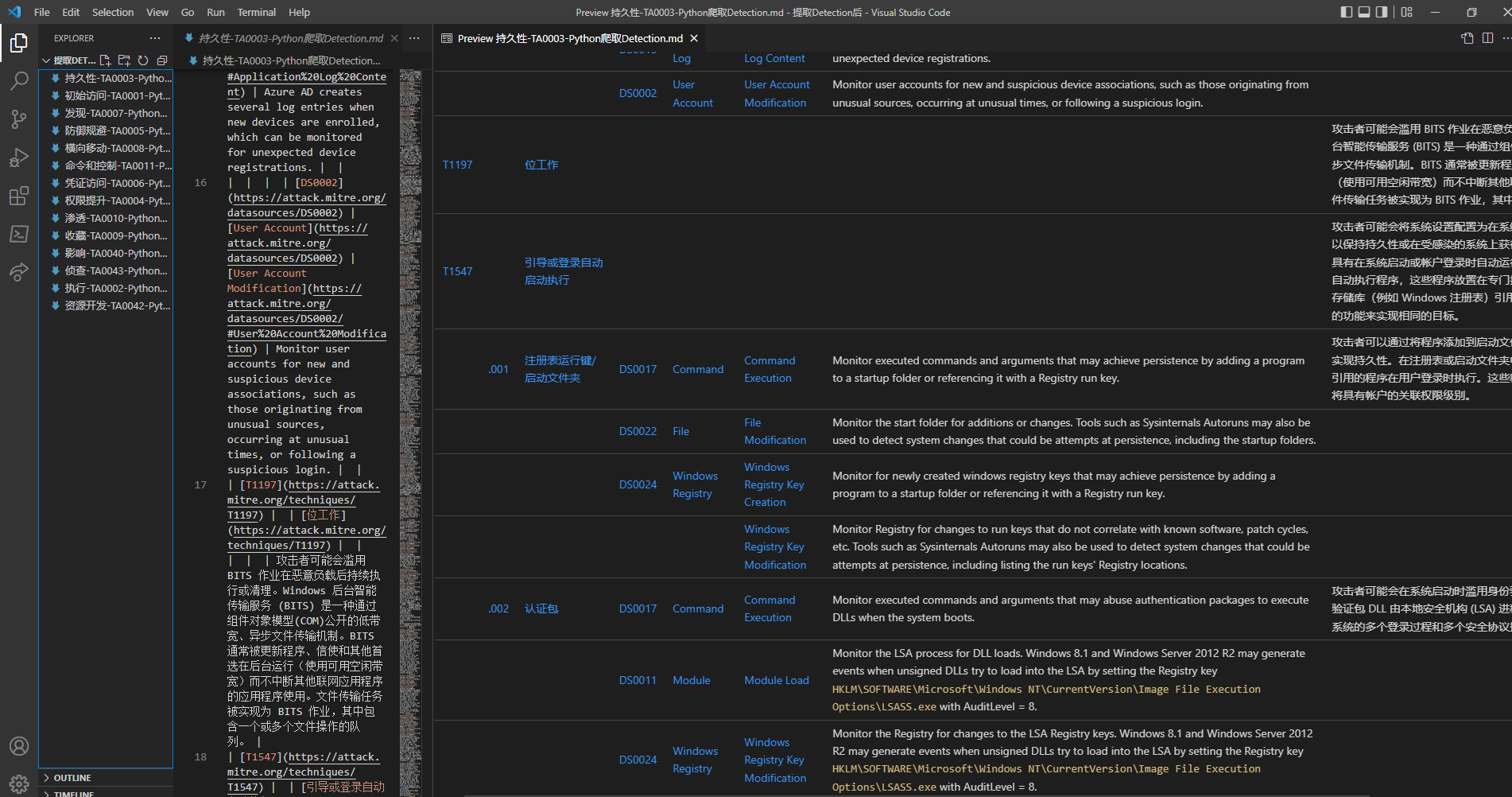Open file 权限提升-TA0004 in explorer
The image size is (1512, 797).
(106, 200)
